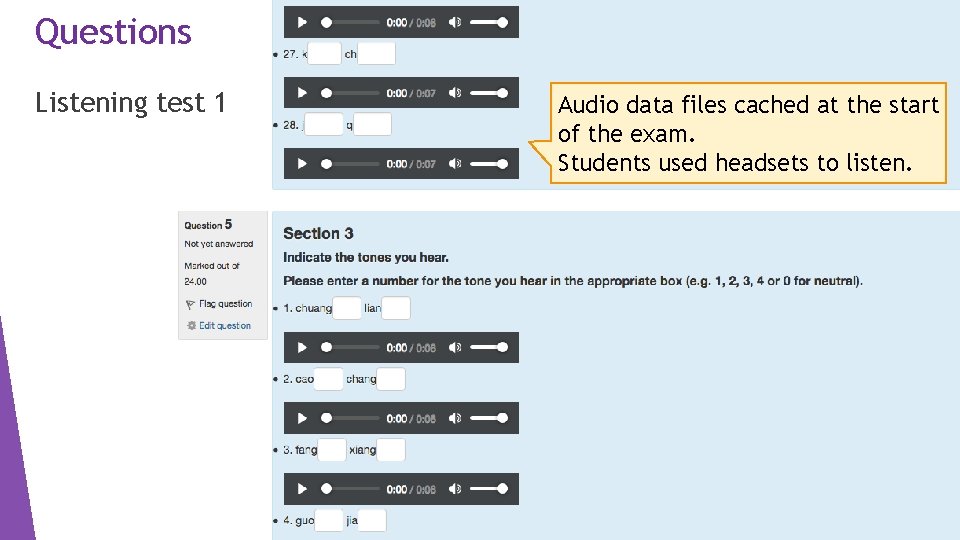The image size is (960, 540).
Task: Click the tone box after 'guo'
Action: [329, 520]
